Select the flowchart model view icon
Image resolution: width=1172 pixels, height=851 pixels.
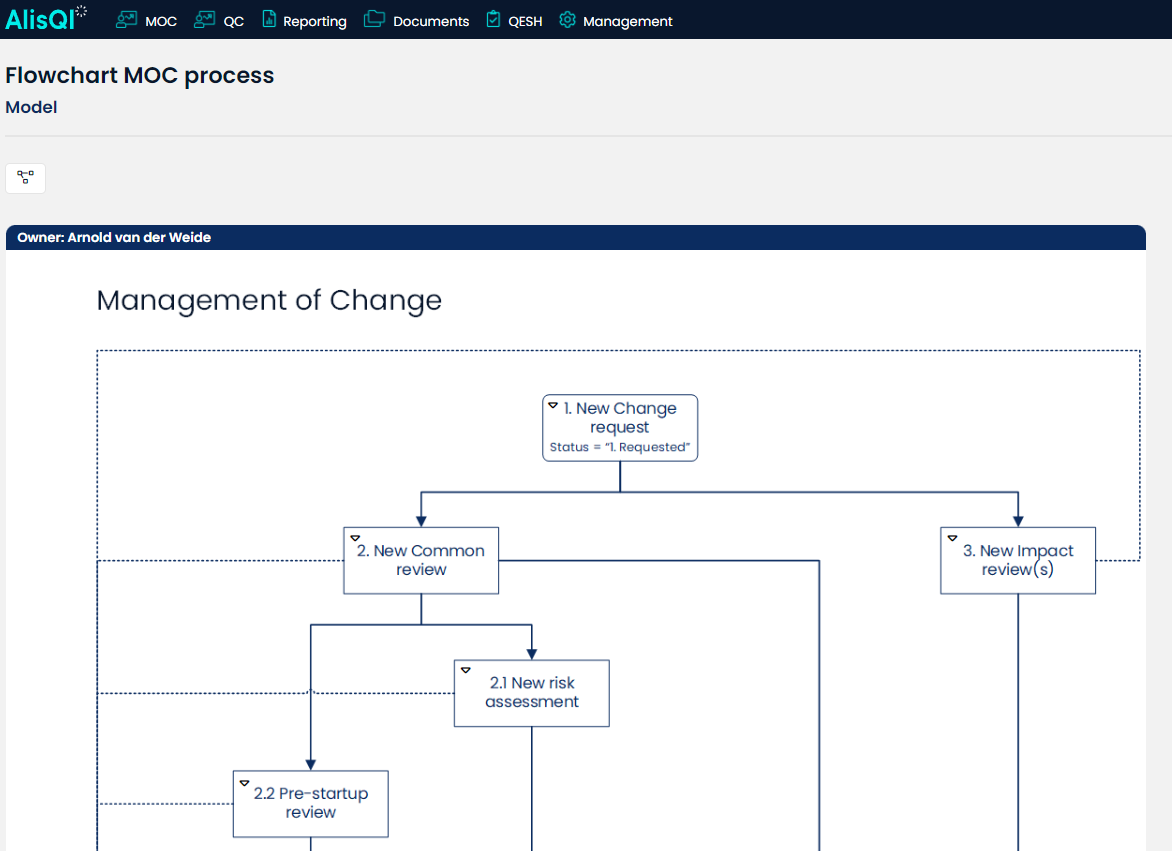click(x=25, y=178)
